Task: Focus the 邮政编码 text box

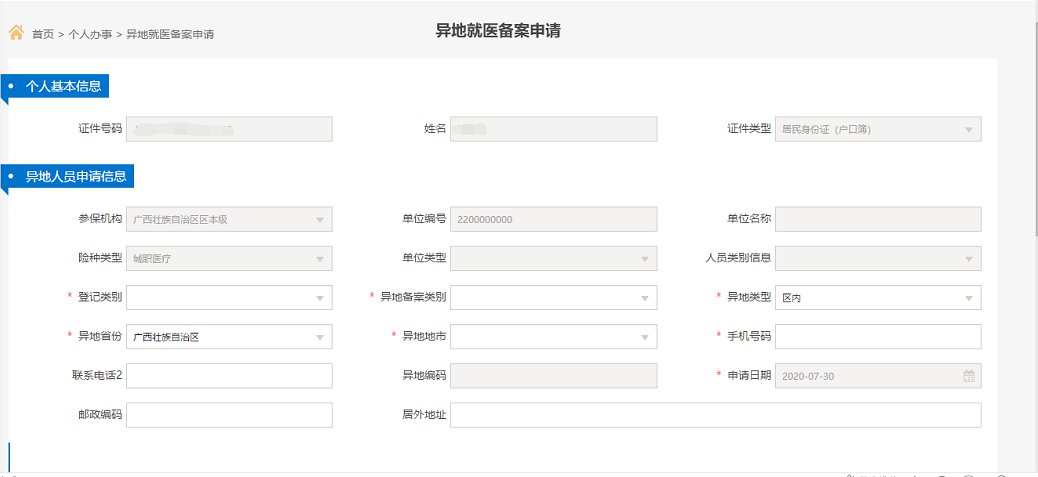Action: coord(229,415)
